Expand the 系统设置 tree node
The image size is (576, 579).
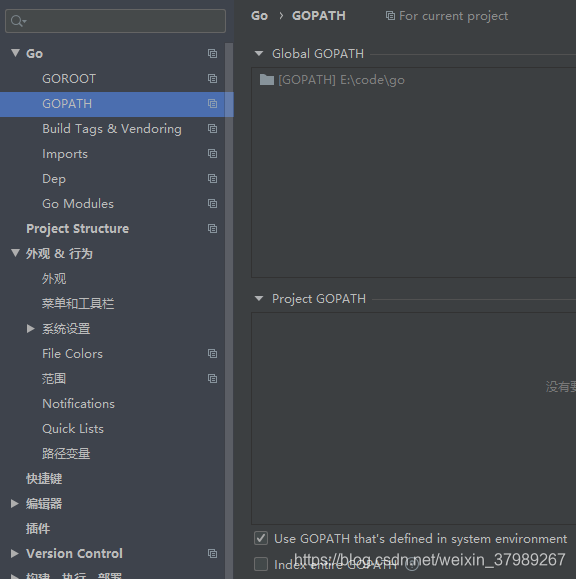[31, 329]
